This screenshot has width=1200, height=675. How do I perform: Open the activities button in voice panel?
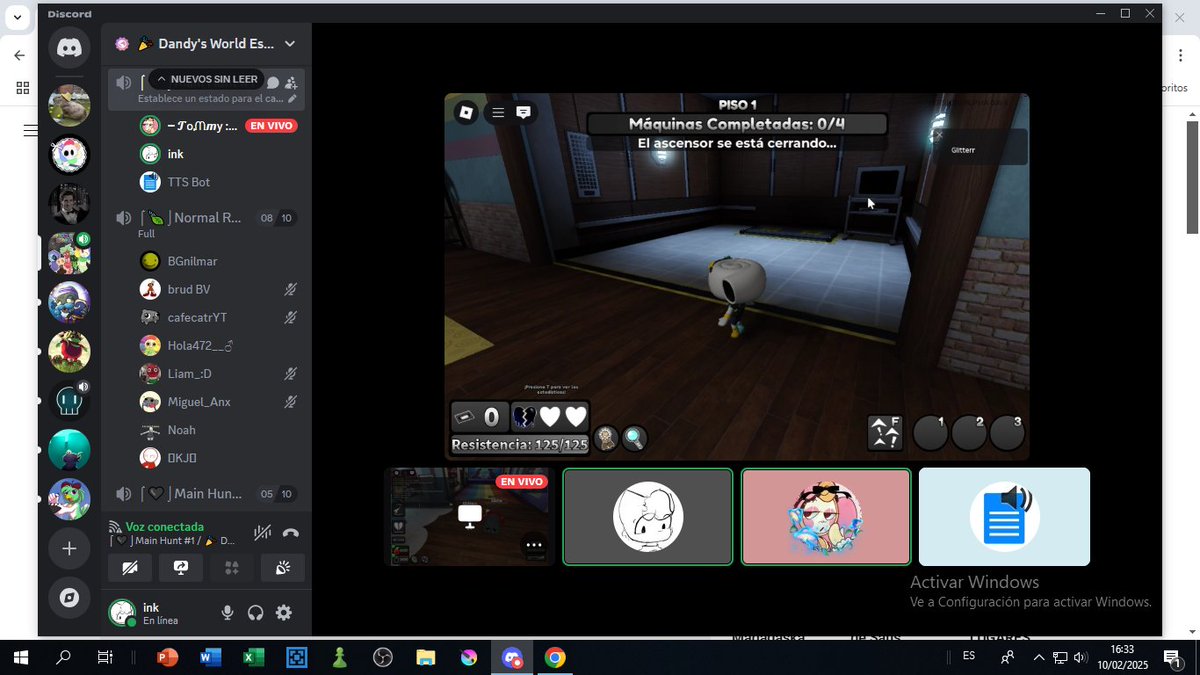click(x=232, y=568)
